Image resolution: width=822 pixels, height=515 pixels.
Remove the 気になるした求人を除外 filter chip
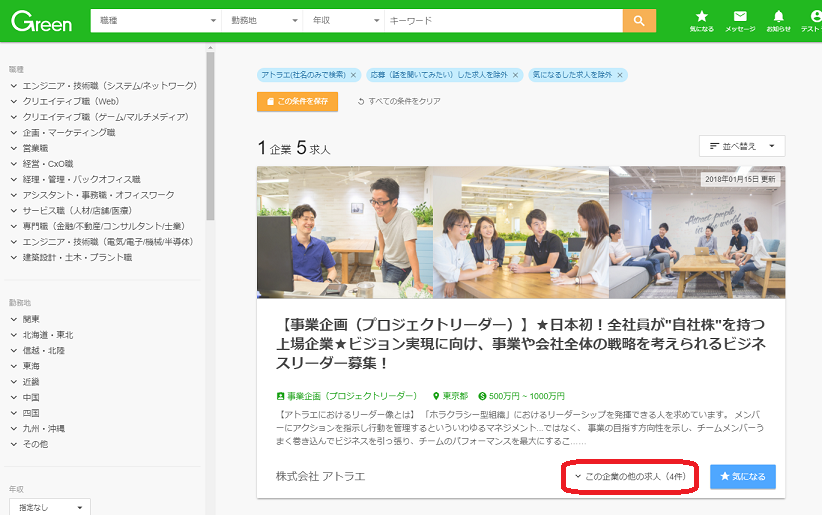coord(620,75)
